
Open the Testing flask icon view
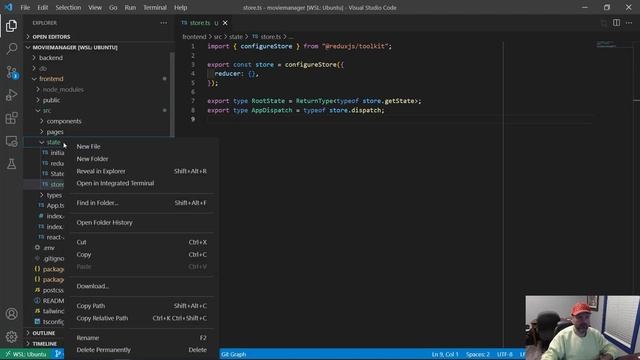coord(11,164)
